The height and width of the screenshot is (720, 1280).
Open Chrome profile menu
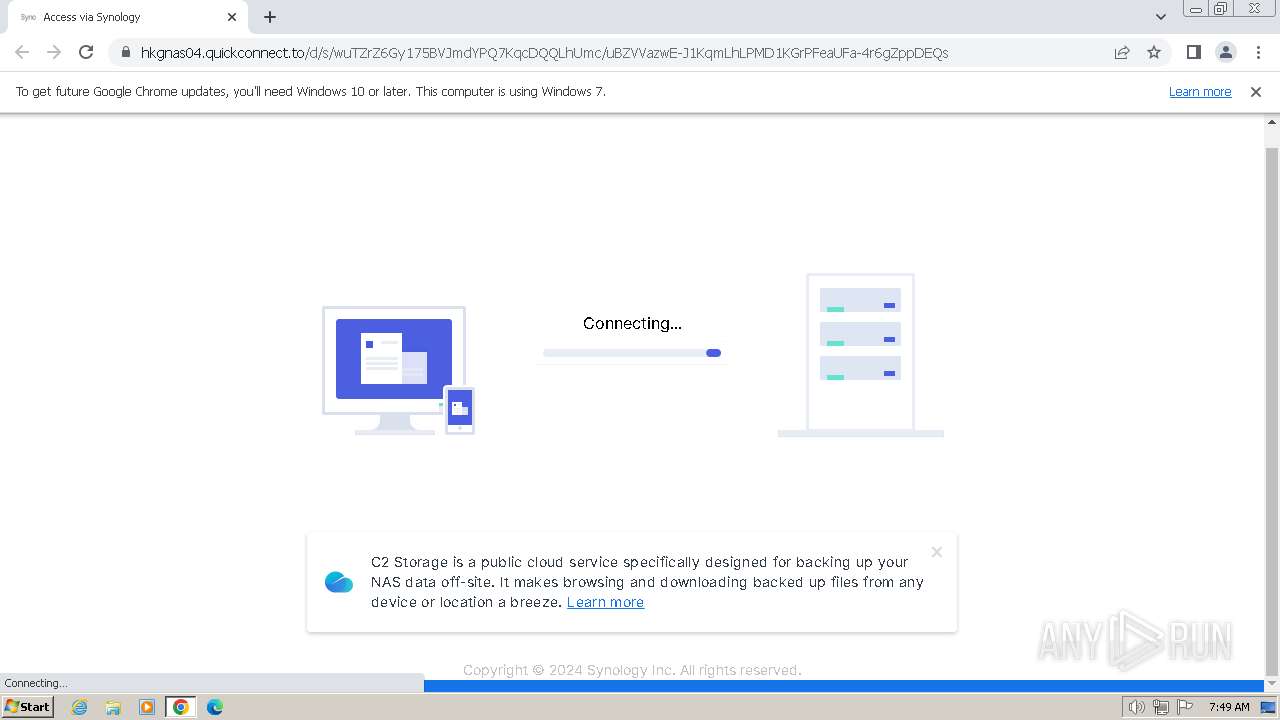[x=1225, y=52]
